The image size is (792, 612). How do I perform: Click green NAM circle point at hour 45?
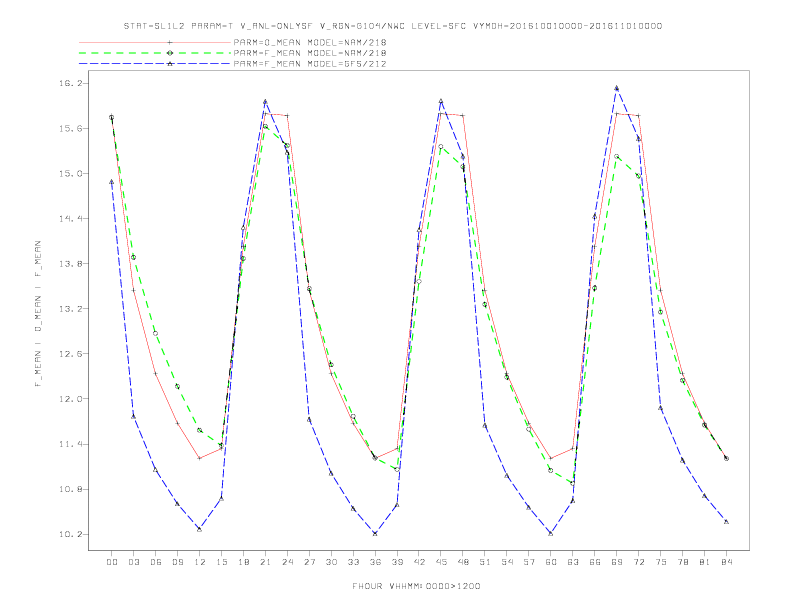click(x=441, y=147)
